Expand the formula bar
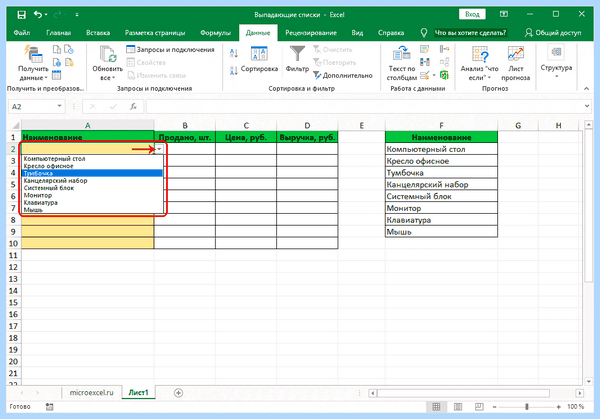Screen dimensions: 600x419 (x=587, y=106)
